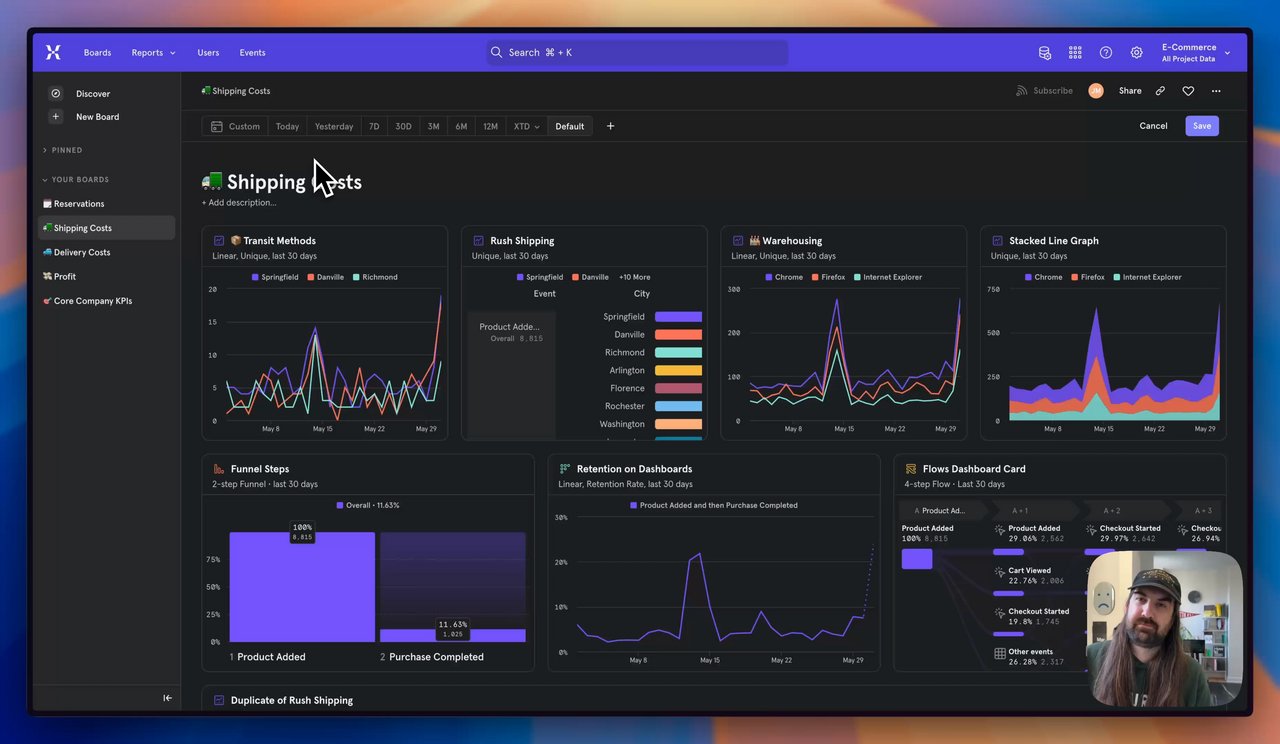Click Danville legend swatch in Rush Shipping
The height and width of the screenshot is (744, 1280).
[575, 277]
